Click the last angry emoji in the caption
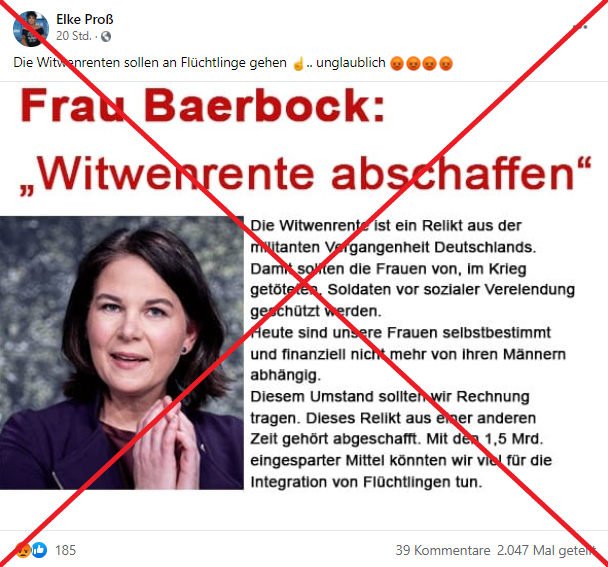This screenshot has width=608, height=567. [446, 63]
